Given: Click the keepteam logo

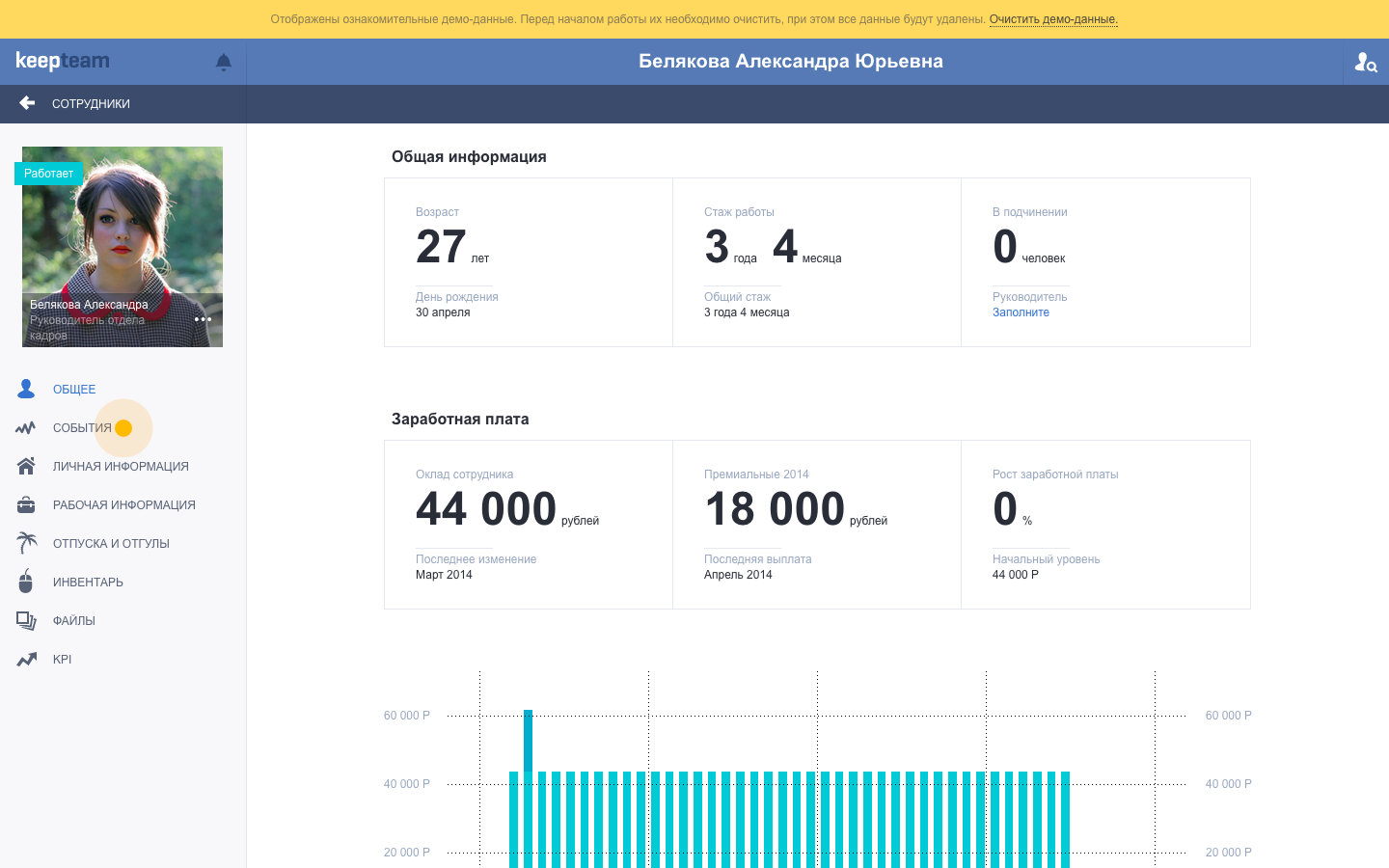Looking at the screenshot, I should pos(63,61).
